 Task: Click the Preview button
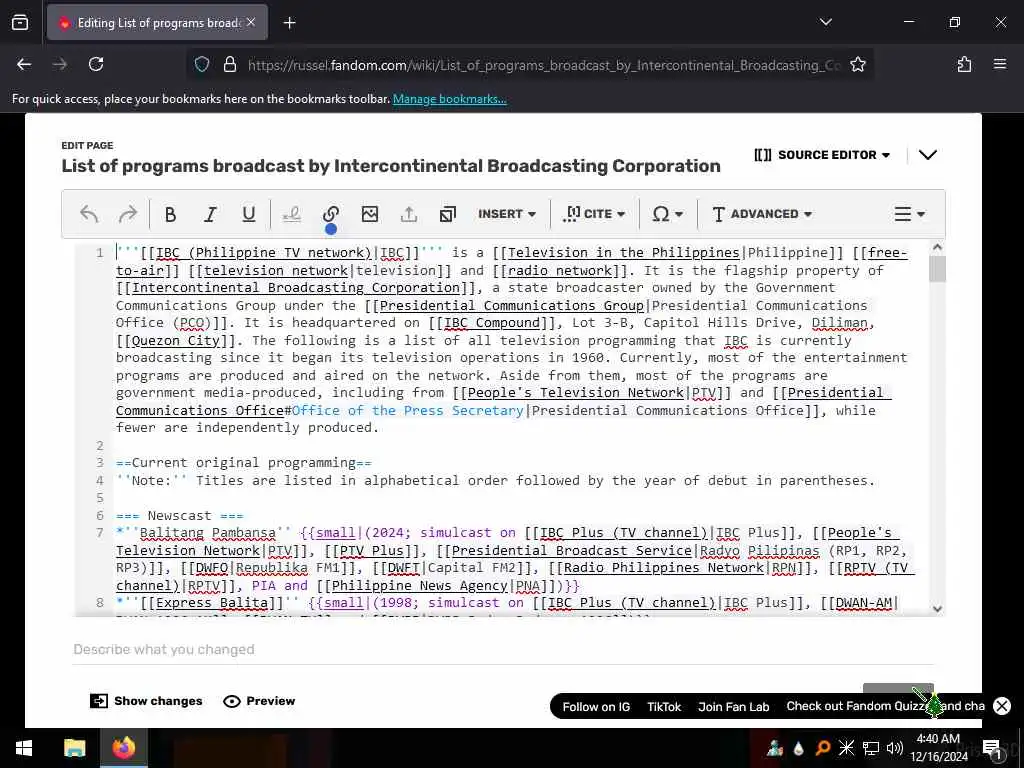click(259, 701)
